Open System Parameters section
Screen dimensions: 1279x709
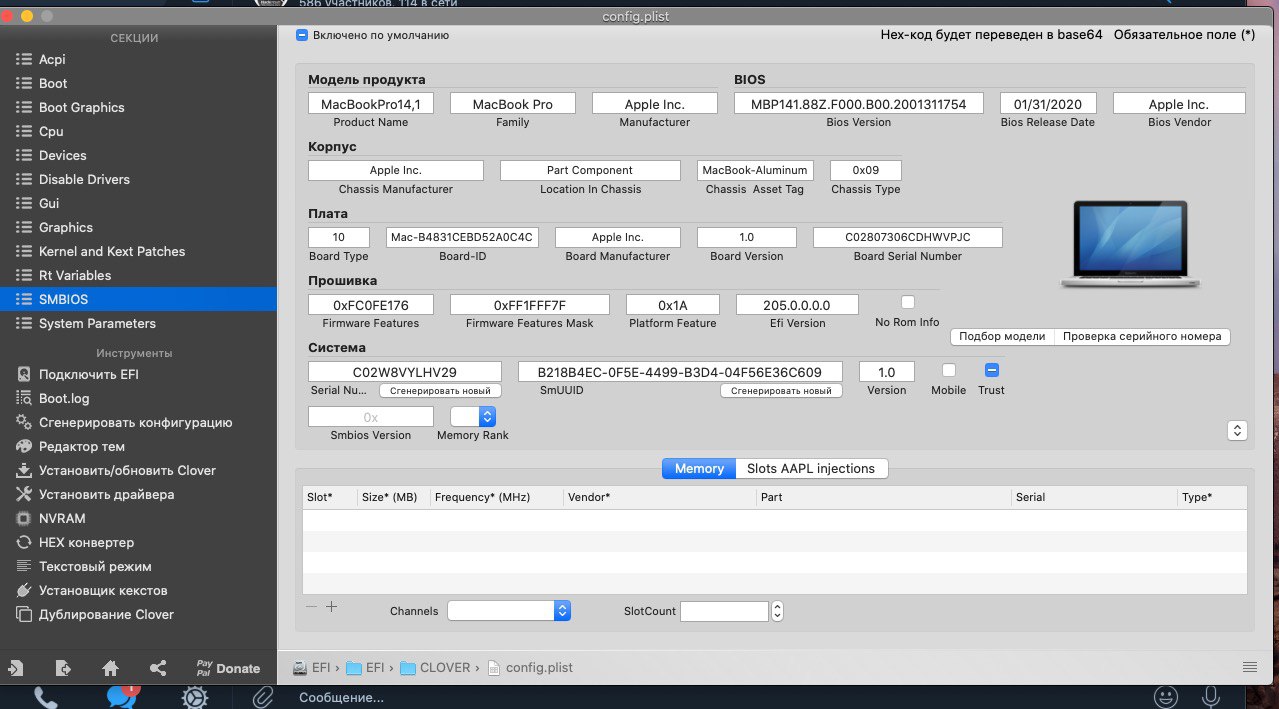coord(138,323)
